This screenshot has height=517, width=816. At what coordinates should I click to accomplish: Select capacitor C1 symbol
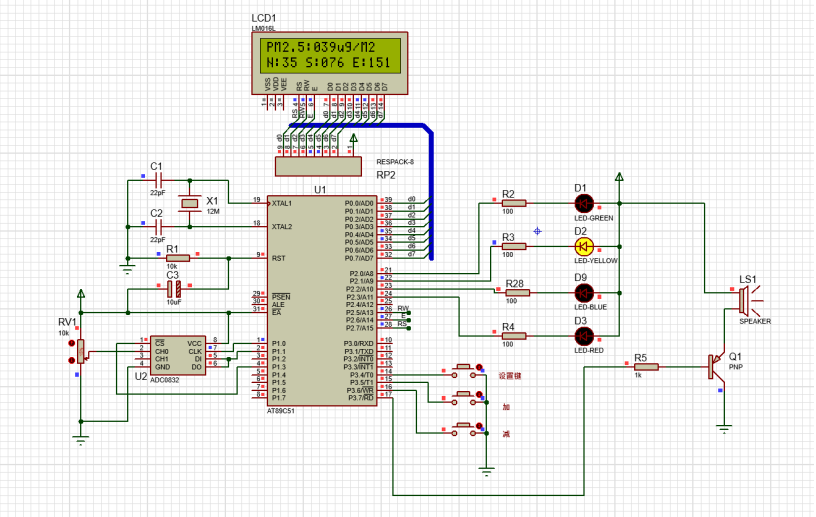(159, 181)
